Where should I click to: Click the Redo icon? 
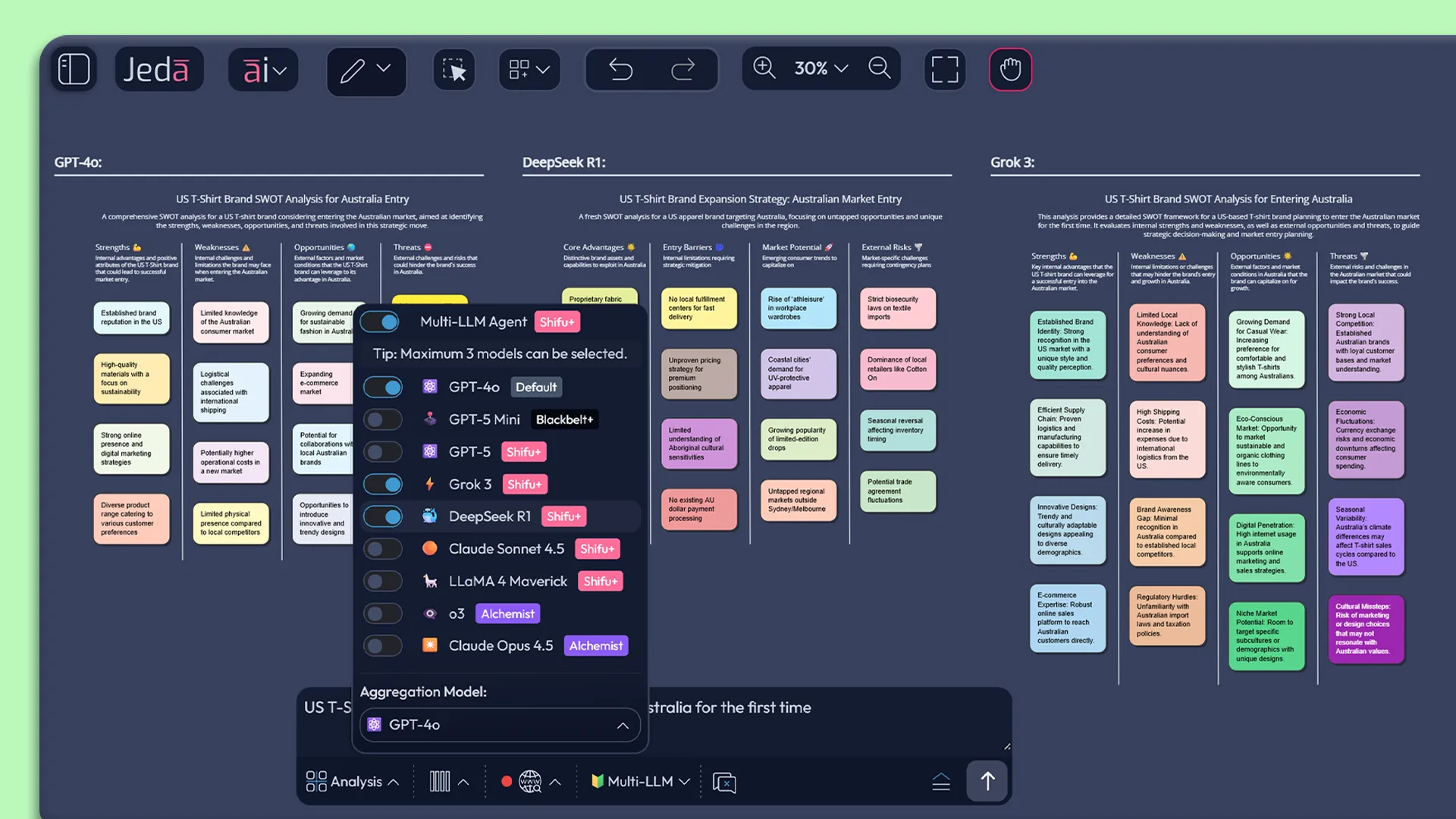coord(682,69)
